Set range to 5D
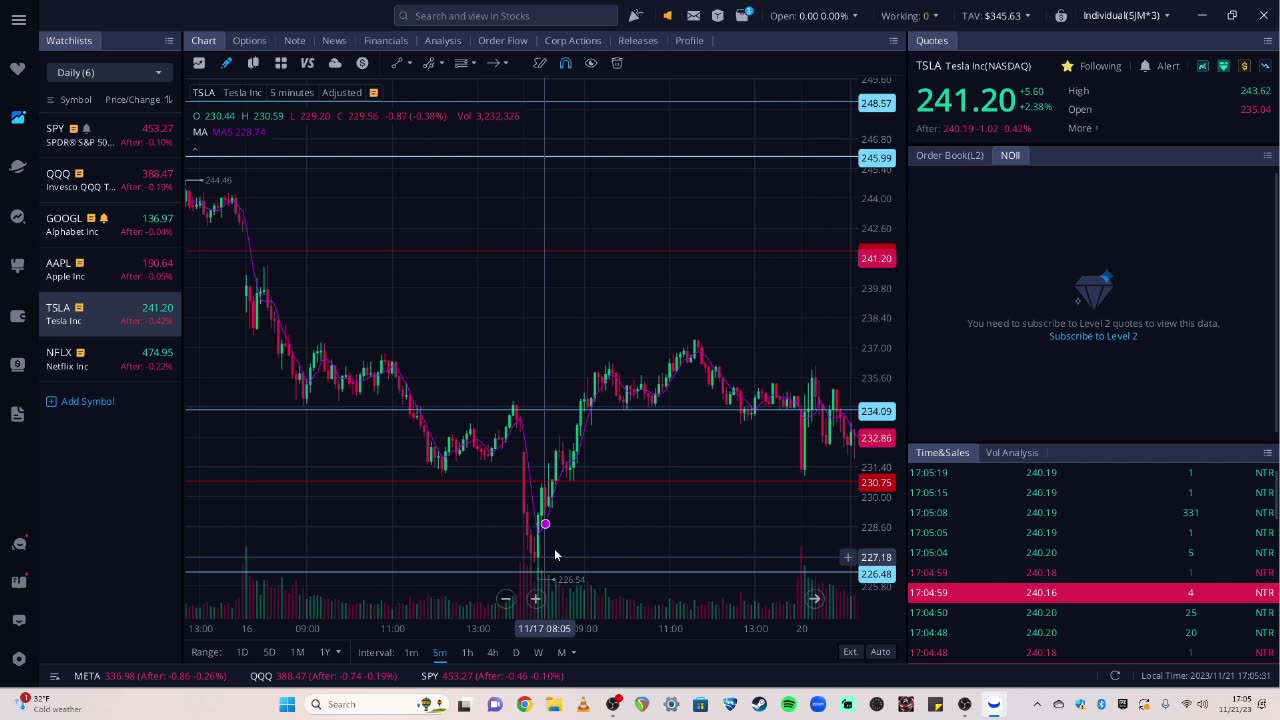Screen dimensions: 1280x720 [x=269, y=652]
